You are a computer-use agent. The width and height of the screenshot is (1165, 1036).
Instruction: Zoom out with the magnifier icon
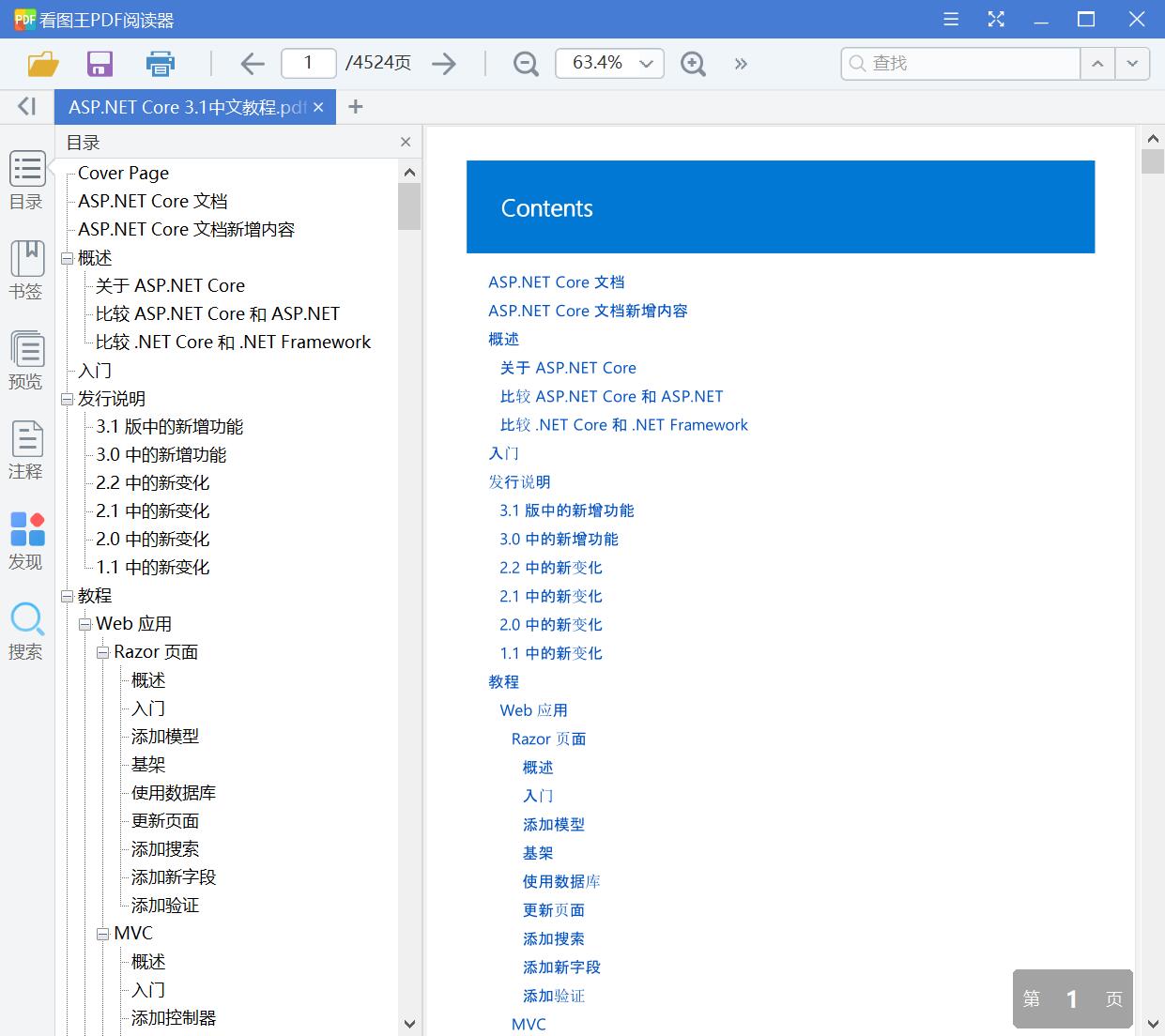525,63
